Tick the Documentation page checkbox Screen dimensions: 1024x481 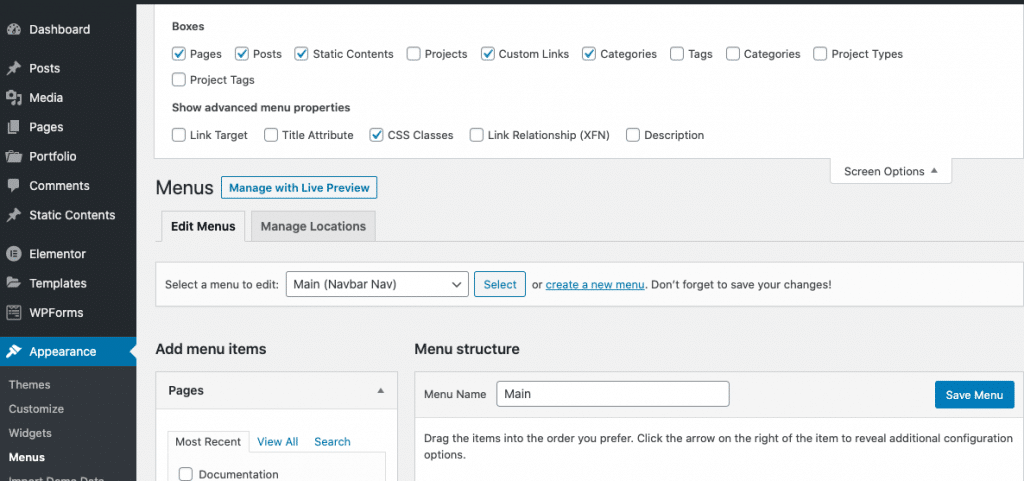pos(185,474)
